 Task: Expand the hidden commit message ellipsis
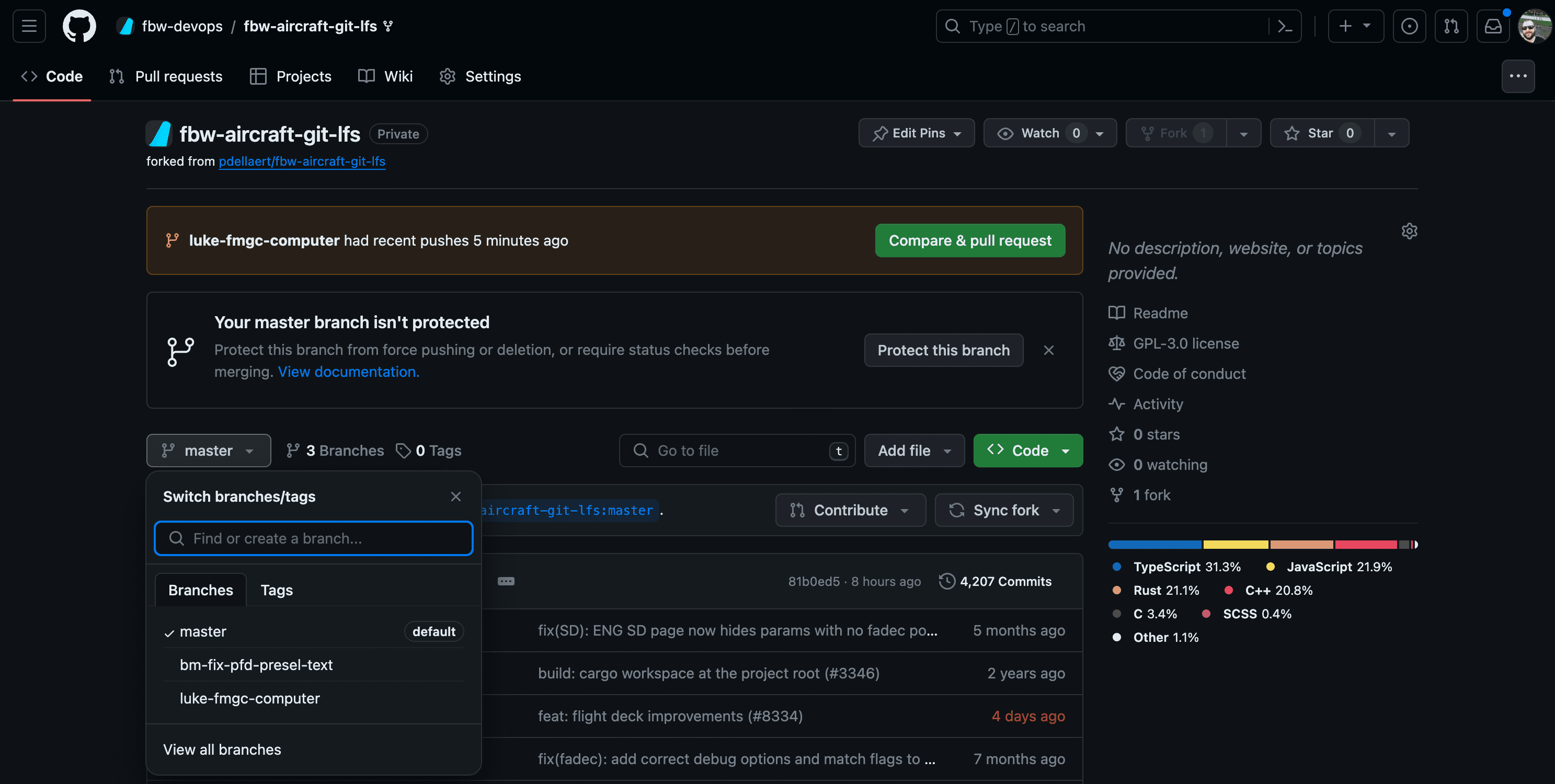tap(506, 581)
